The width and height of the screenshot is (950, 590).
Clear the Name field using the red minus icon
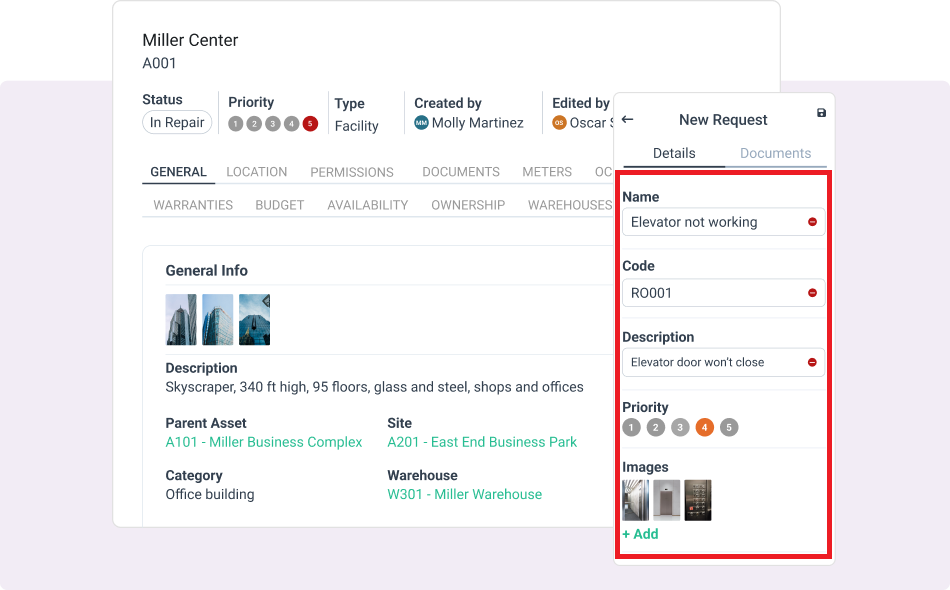pos(811,222)
